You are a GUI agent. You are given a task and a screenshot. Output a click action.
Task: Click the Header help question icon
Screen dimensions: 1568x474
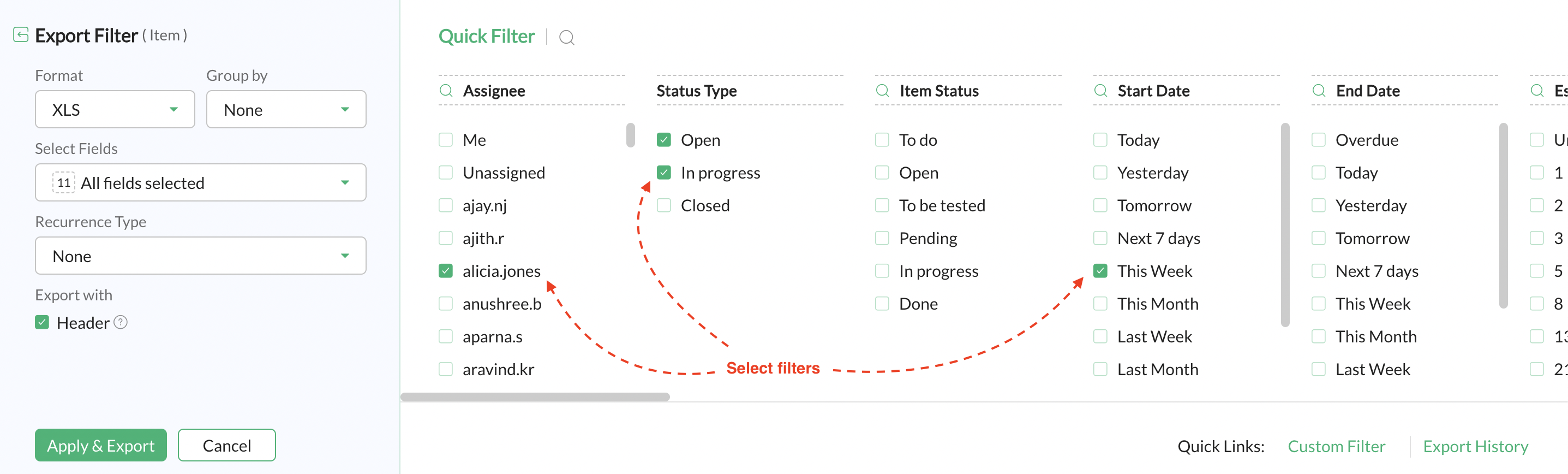tap(121, 322)
